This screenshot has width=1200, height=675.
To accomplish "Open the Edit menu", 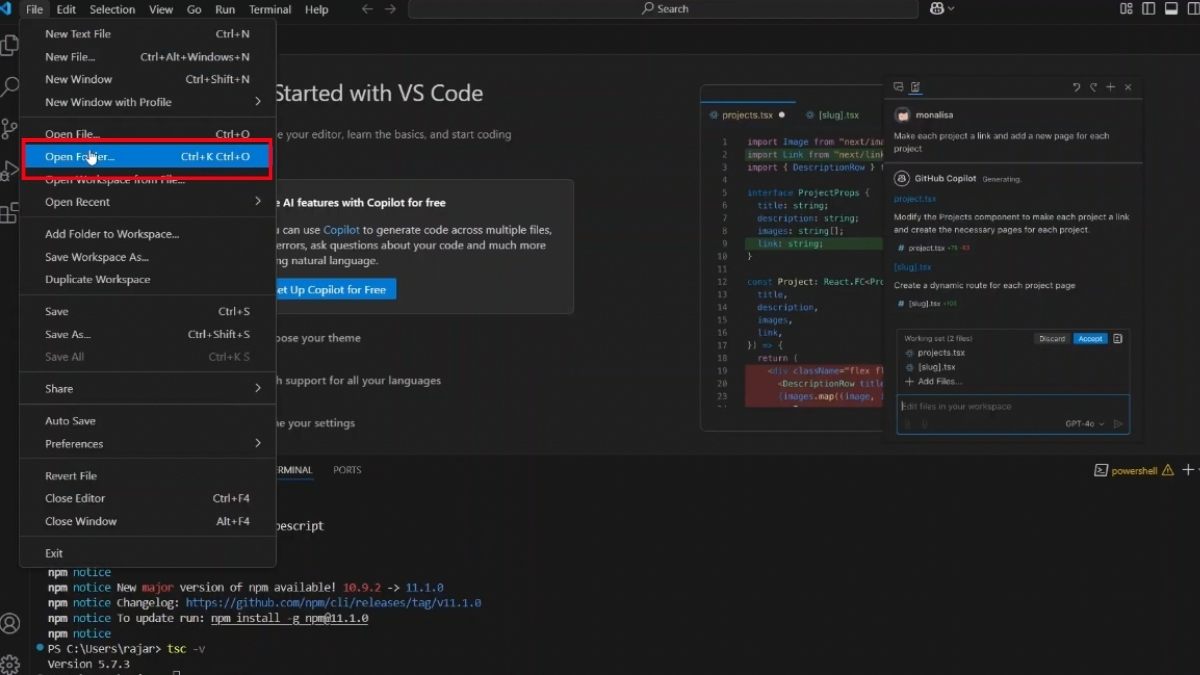I will tap(66, 9).
